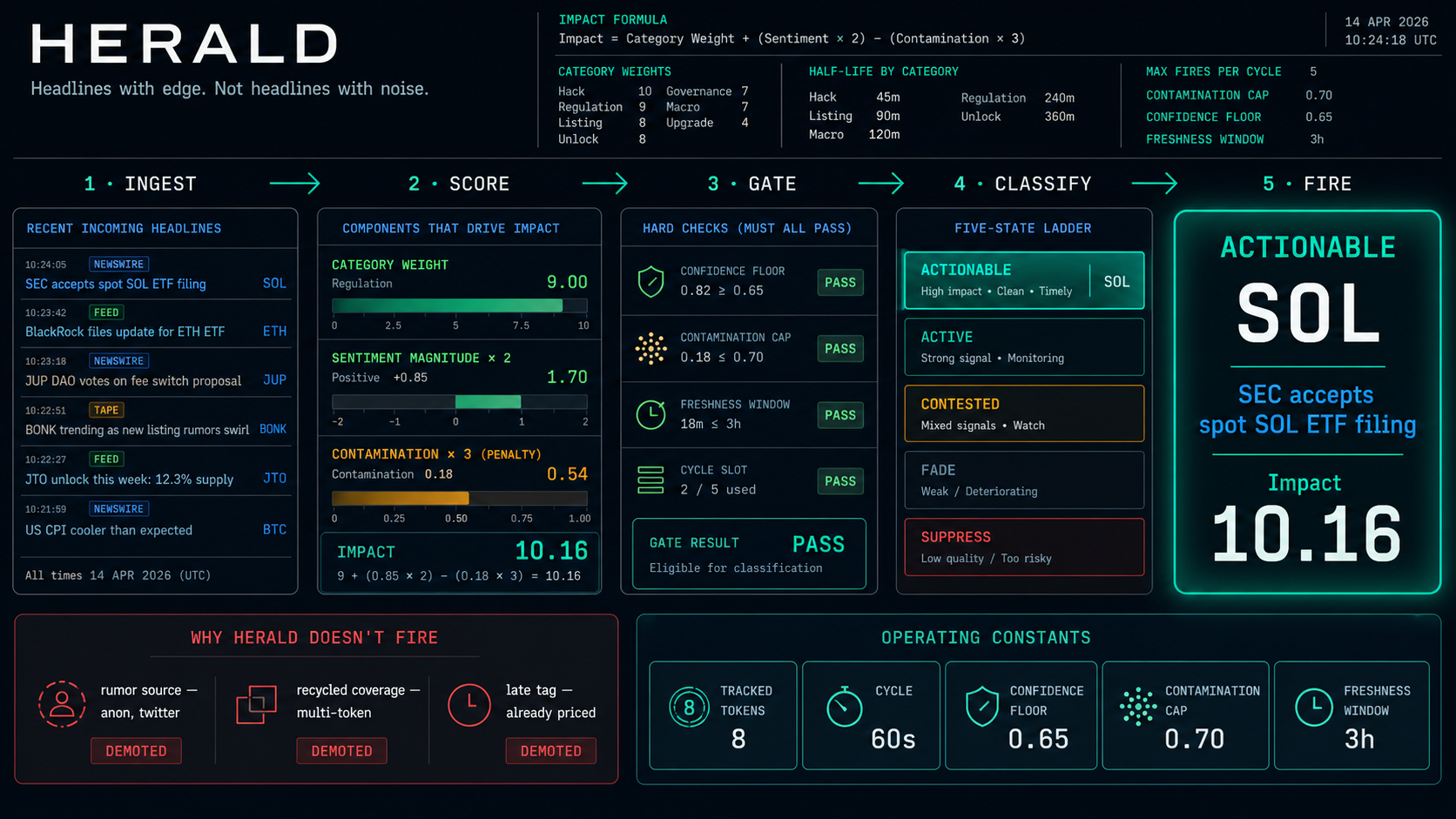Open the 3 · GATE stage heading
Viewport: 1456px width, 819px height.
pos(752,184)
